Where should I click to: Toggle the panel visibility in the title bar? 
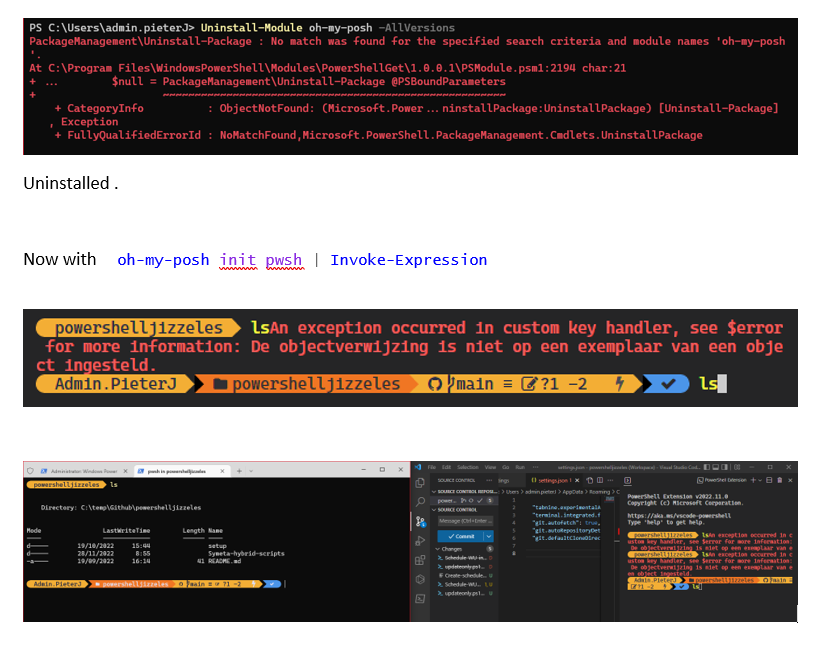coord(715,467)
